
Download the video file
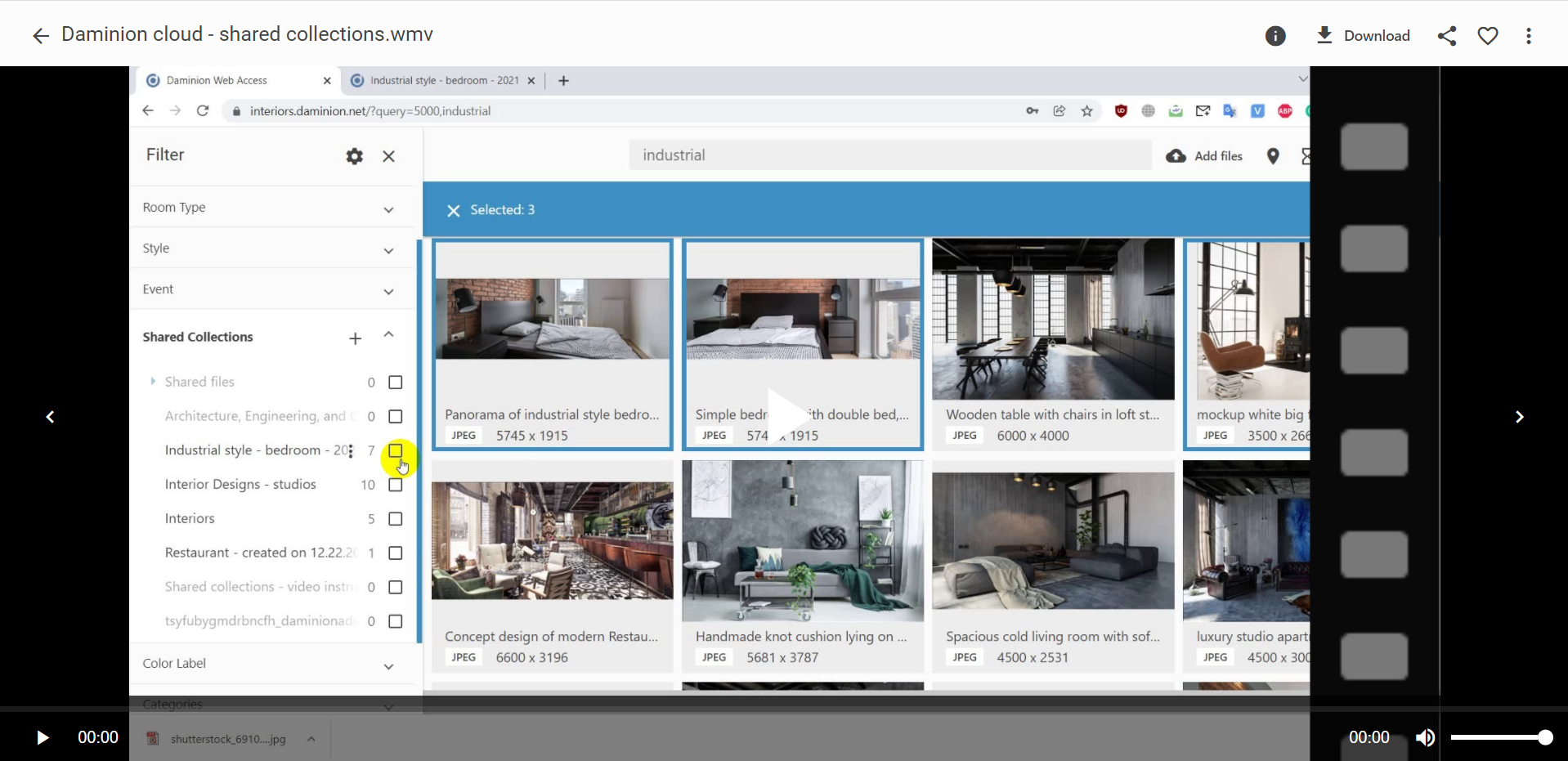(1362, 36)
